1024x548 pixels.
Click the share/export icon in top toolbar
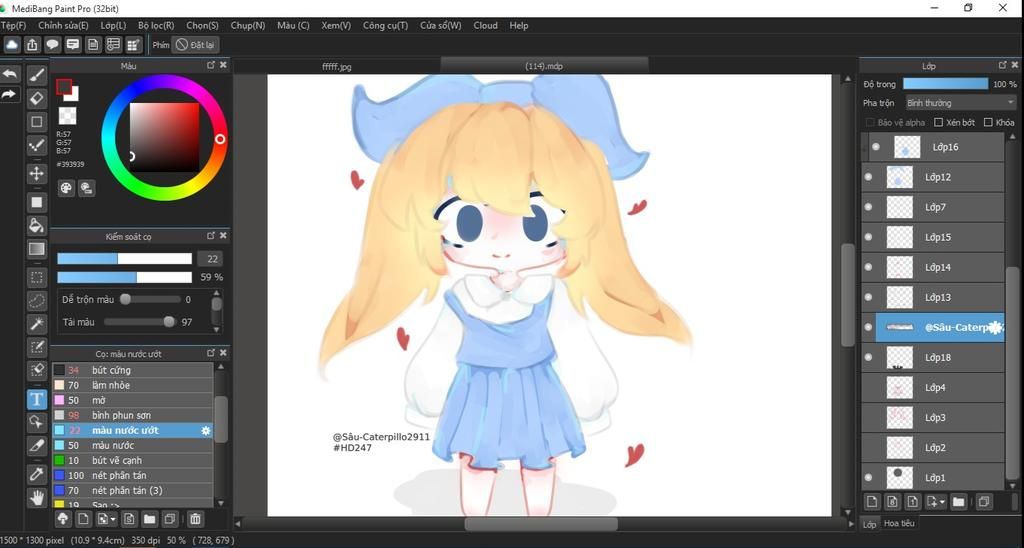click(x=32, y=44)
